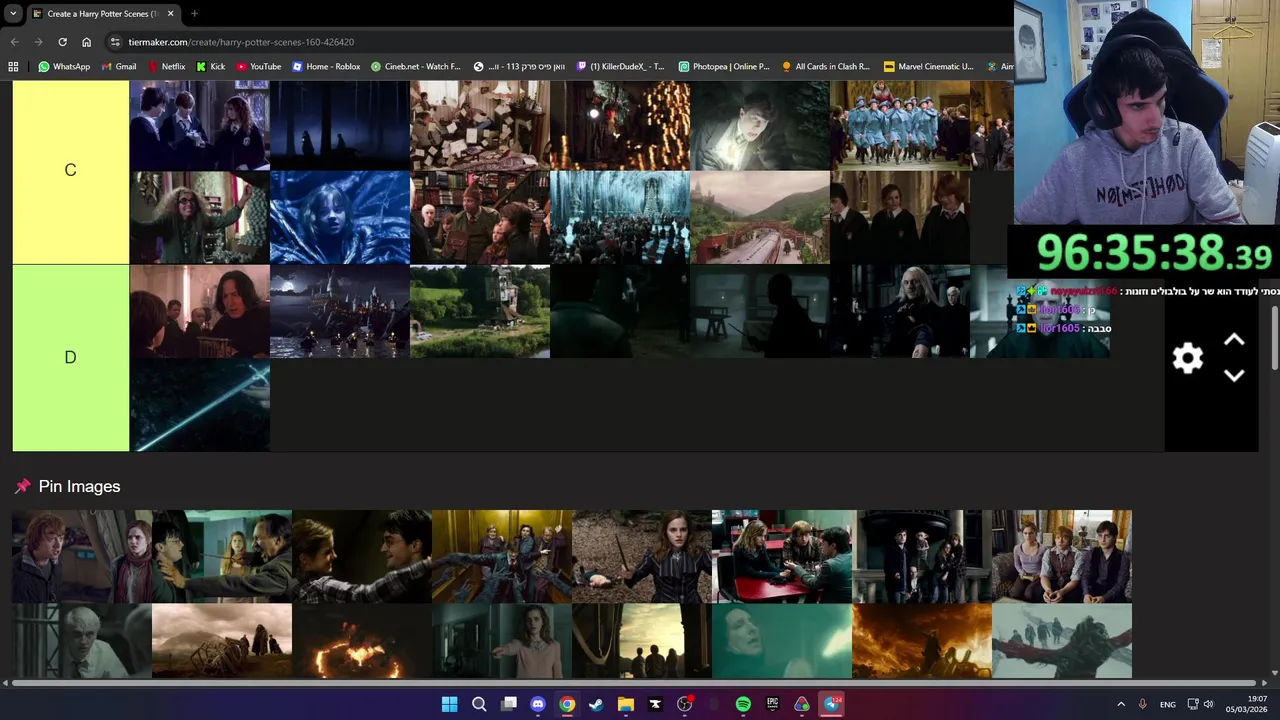Select the green countryside house image in D tier
Image resolution: width=1280 pixels, height=720 pixels.
coord(480,311)
